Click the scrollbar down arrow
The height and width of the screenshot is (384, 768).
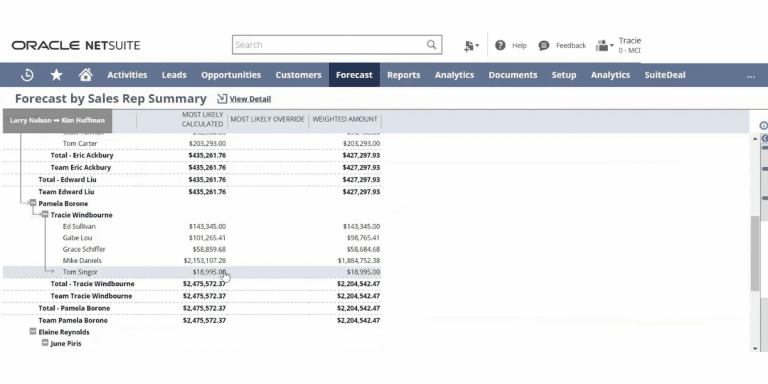(755, 348)
